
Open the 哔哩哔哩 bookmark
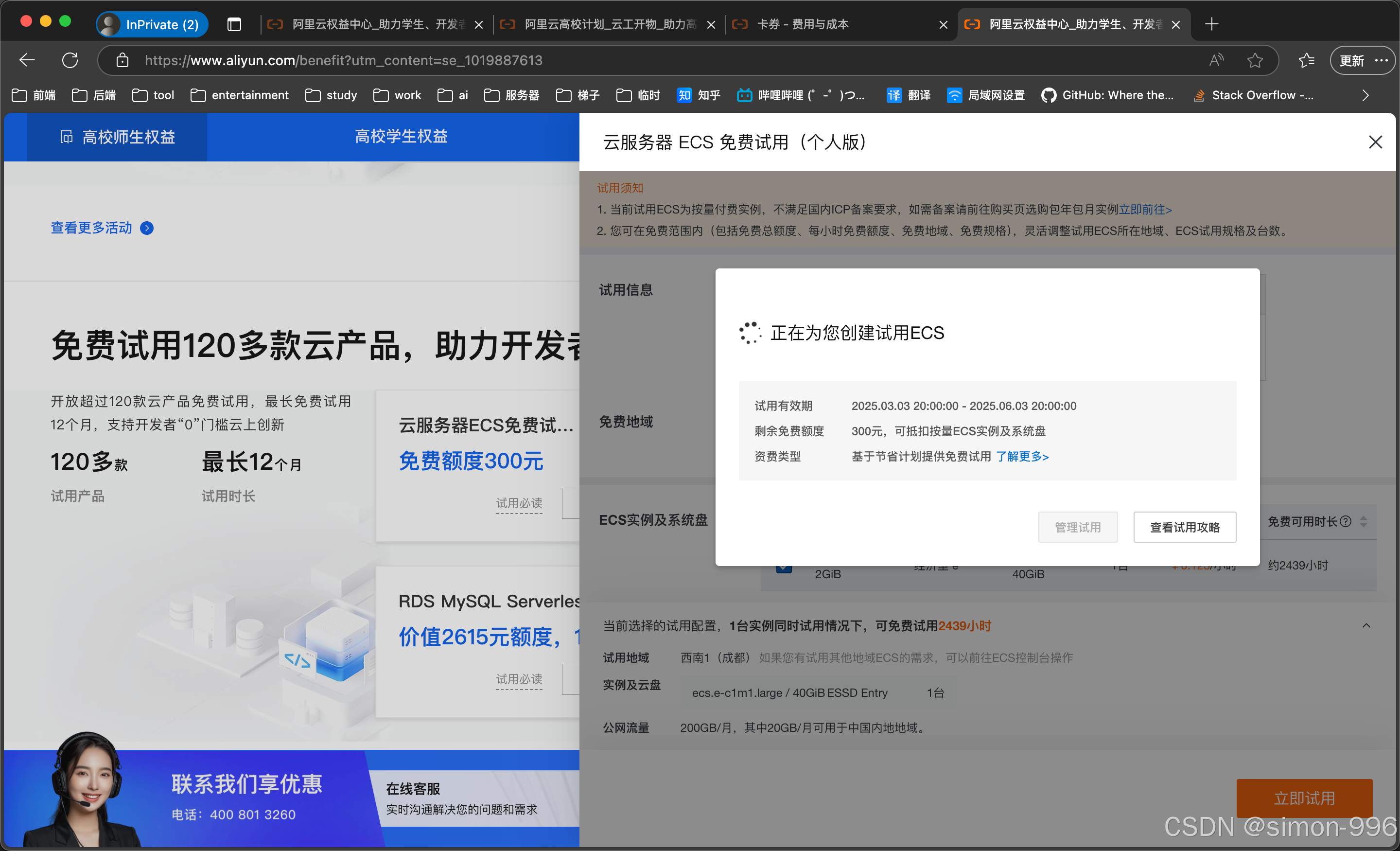pyautogui.click(x=801, y=95)
